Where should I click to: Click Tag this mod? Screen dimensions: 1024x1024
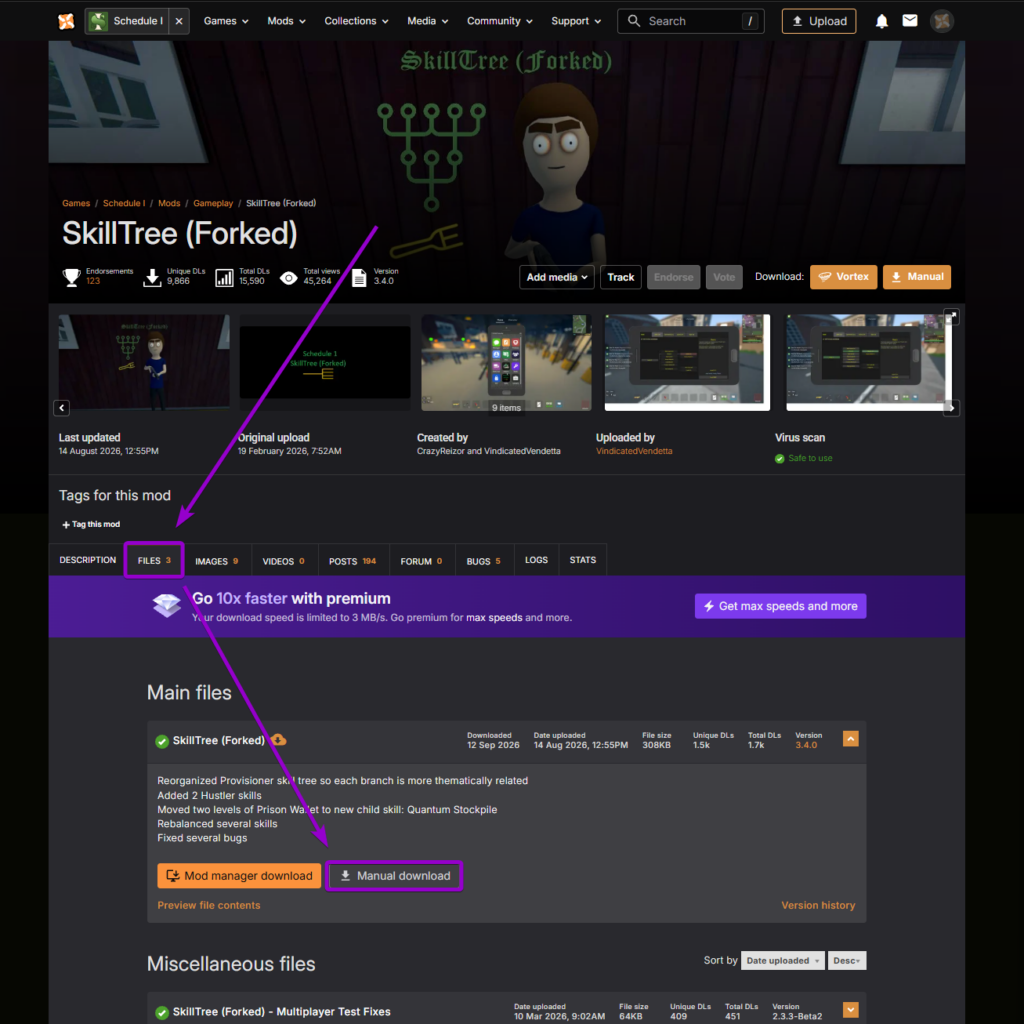click(x=91, y=524)
